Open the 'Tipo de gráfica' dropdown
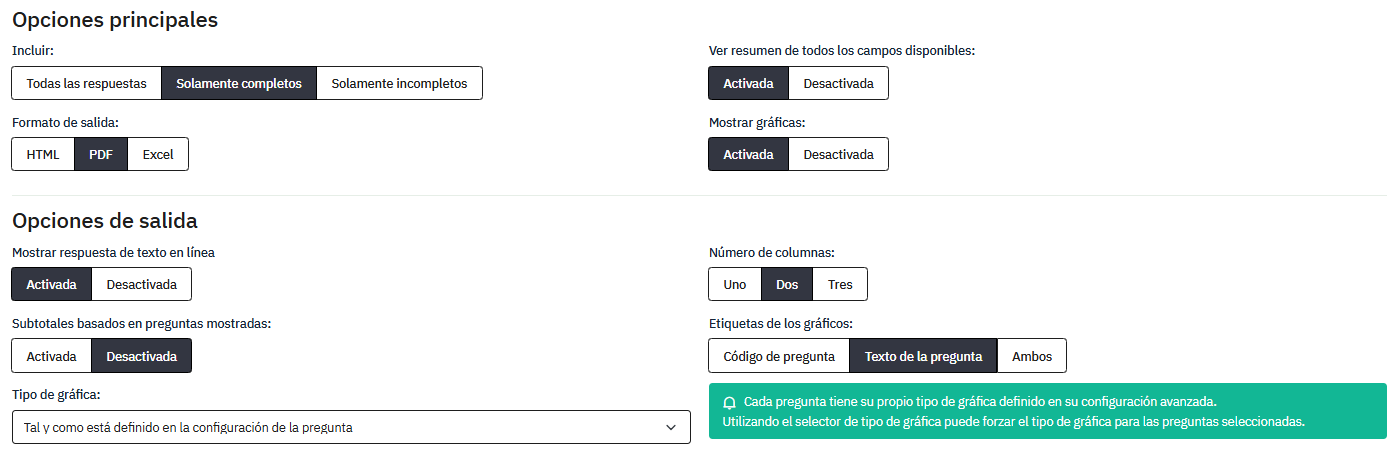 [x=351, y=427]
